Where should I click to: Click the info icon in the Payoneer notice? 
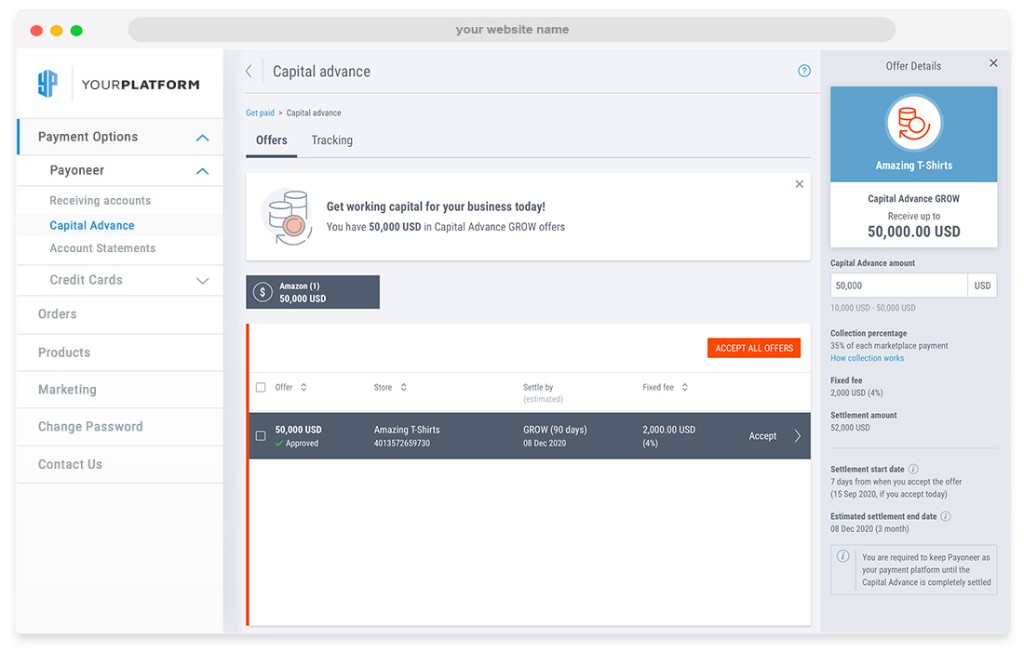point(842,556)
